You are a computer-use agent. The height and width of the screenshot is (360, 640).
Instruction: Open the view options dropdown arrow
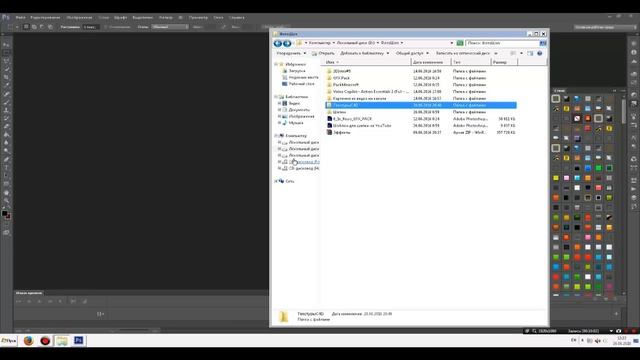tap(521, 53)
